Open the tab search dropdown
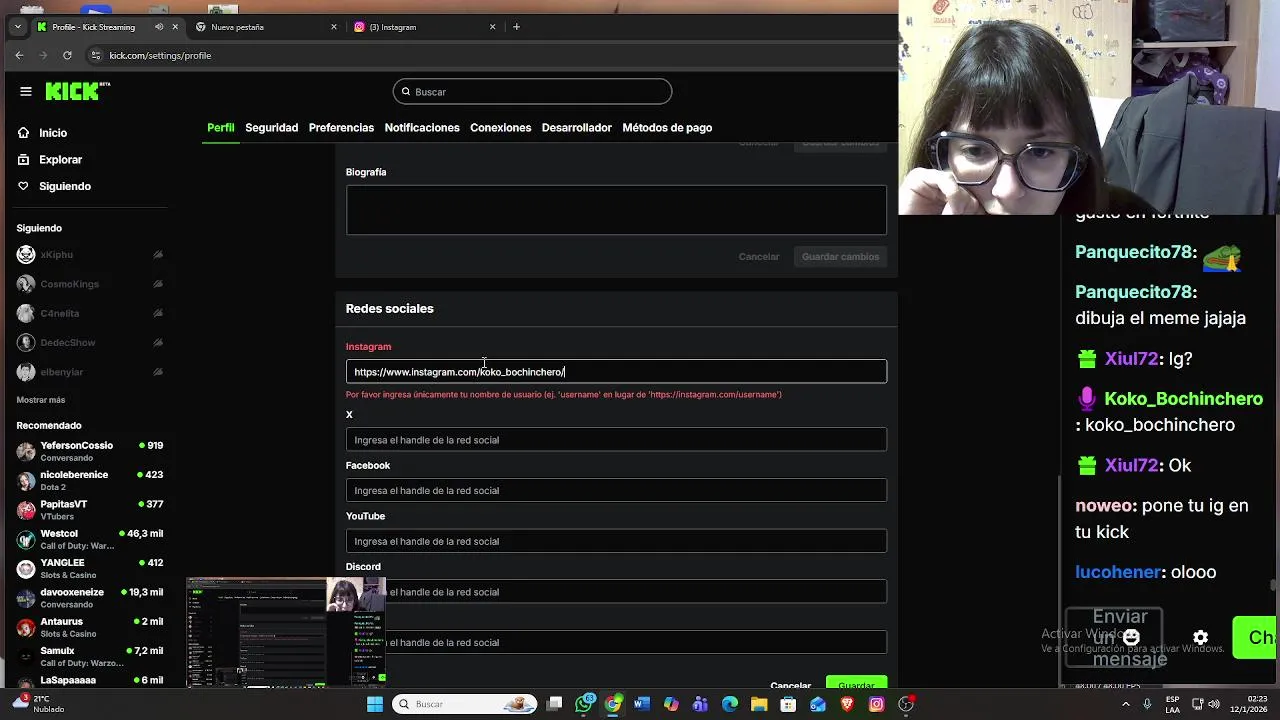 (x=17, y=27)
